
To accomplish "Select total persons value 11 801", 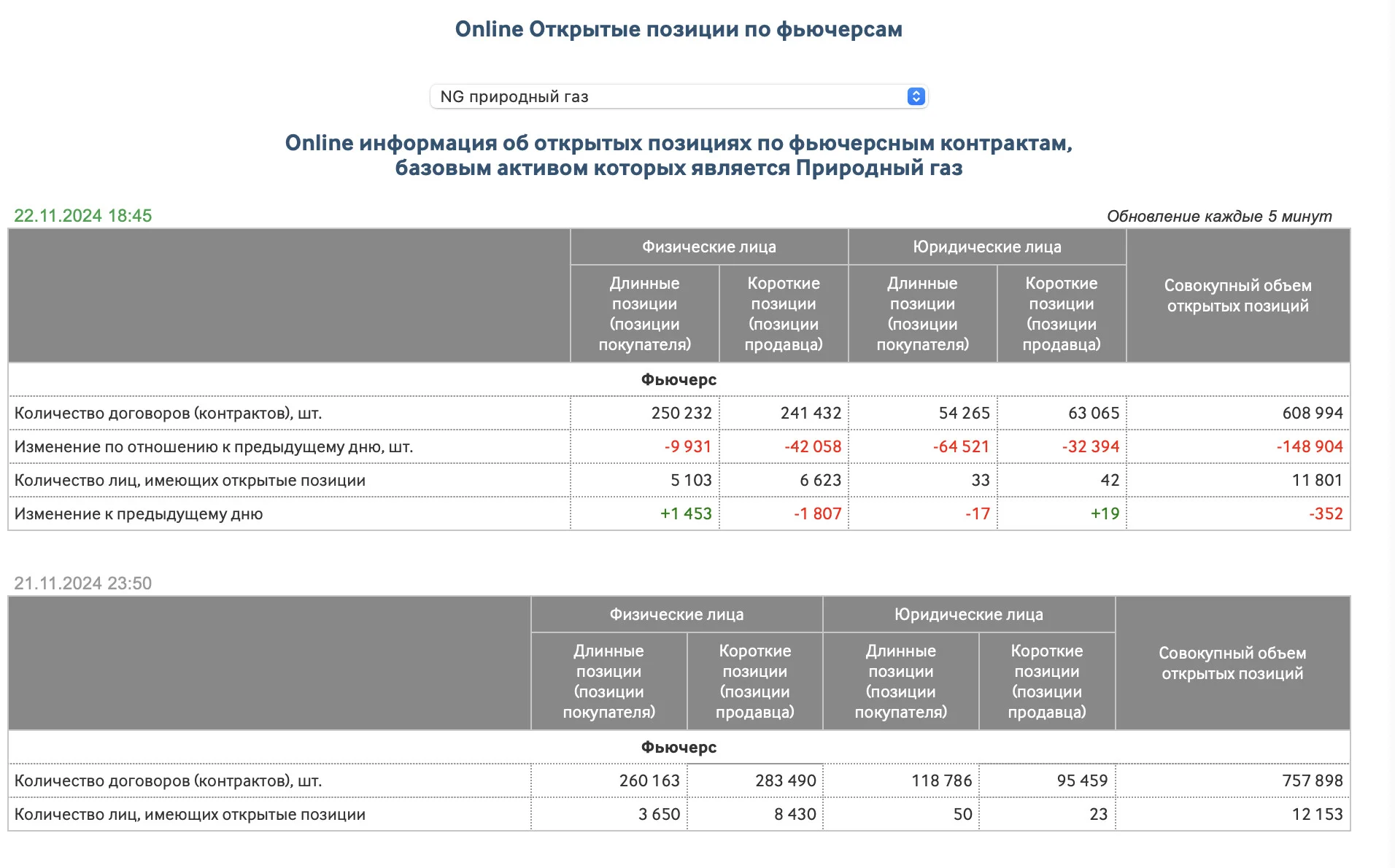I will point(1317,480).
